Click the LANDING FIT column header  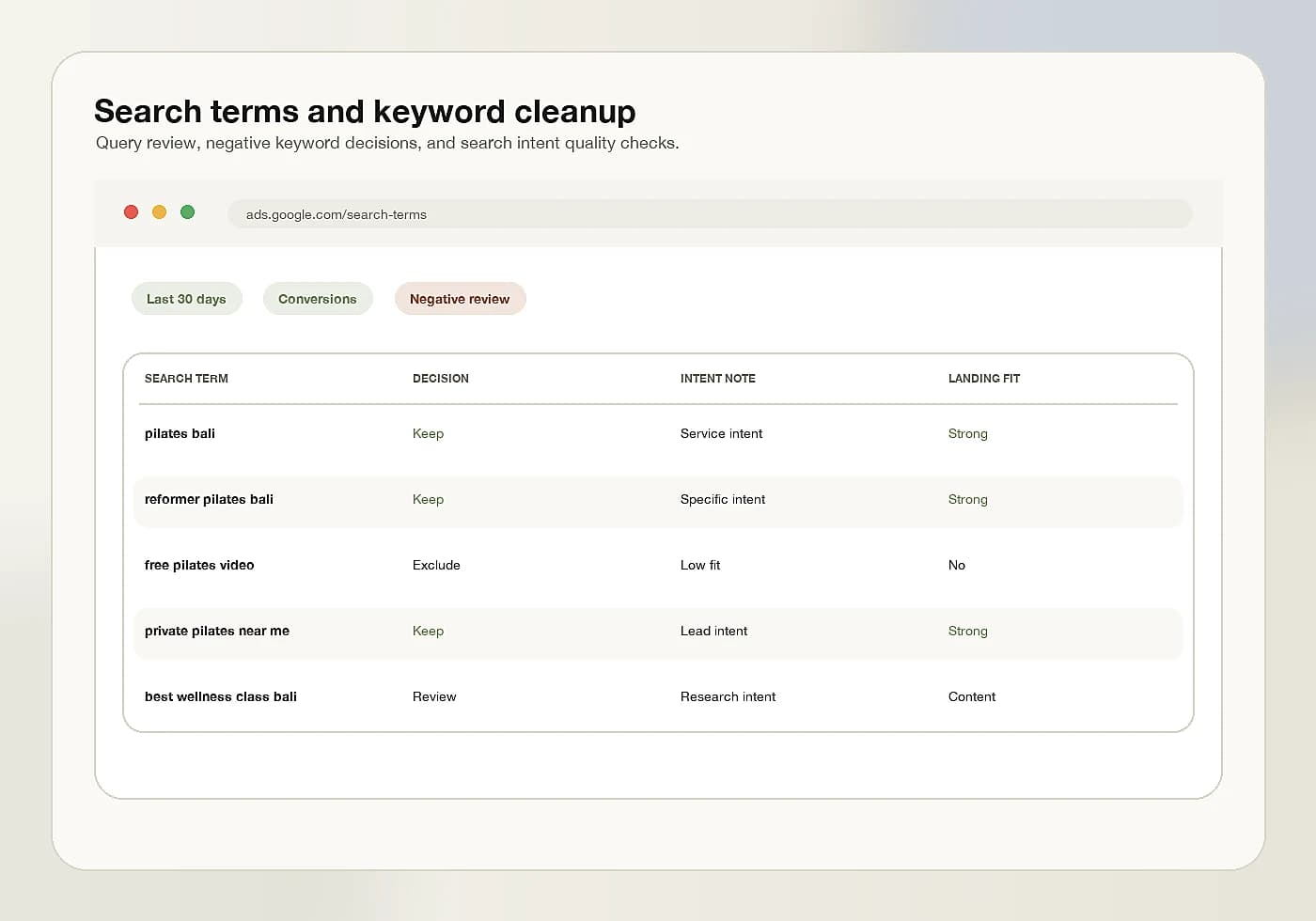tap(984, 379)
